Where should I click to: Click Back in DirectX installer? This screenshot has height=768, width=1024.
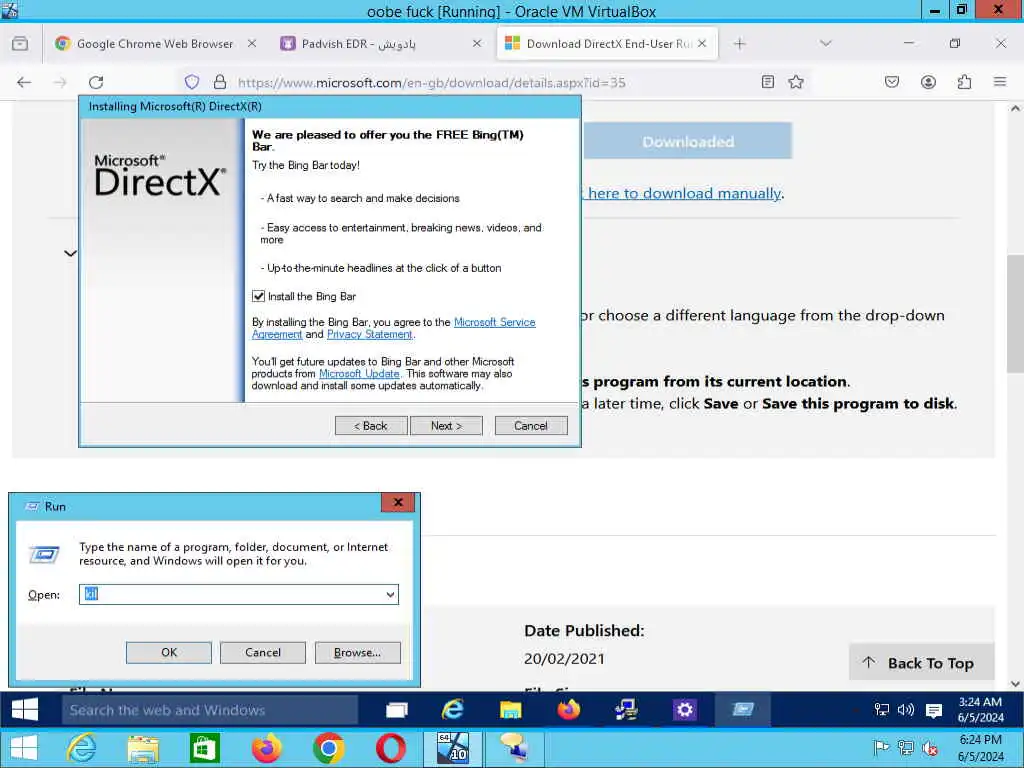point(371,426)
